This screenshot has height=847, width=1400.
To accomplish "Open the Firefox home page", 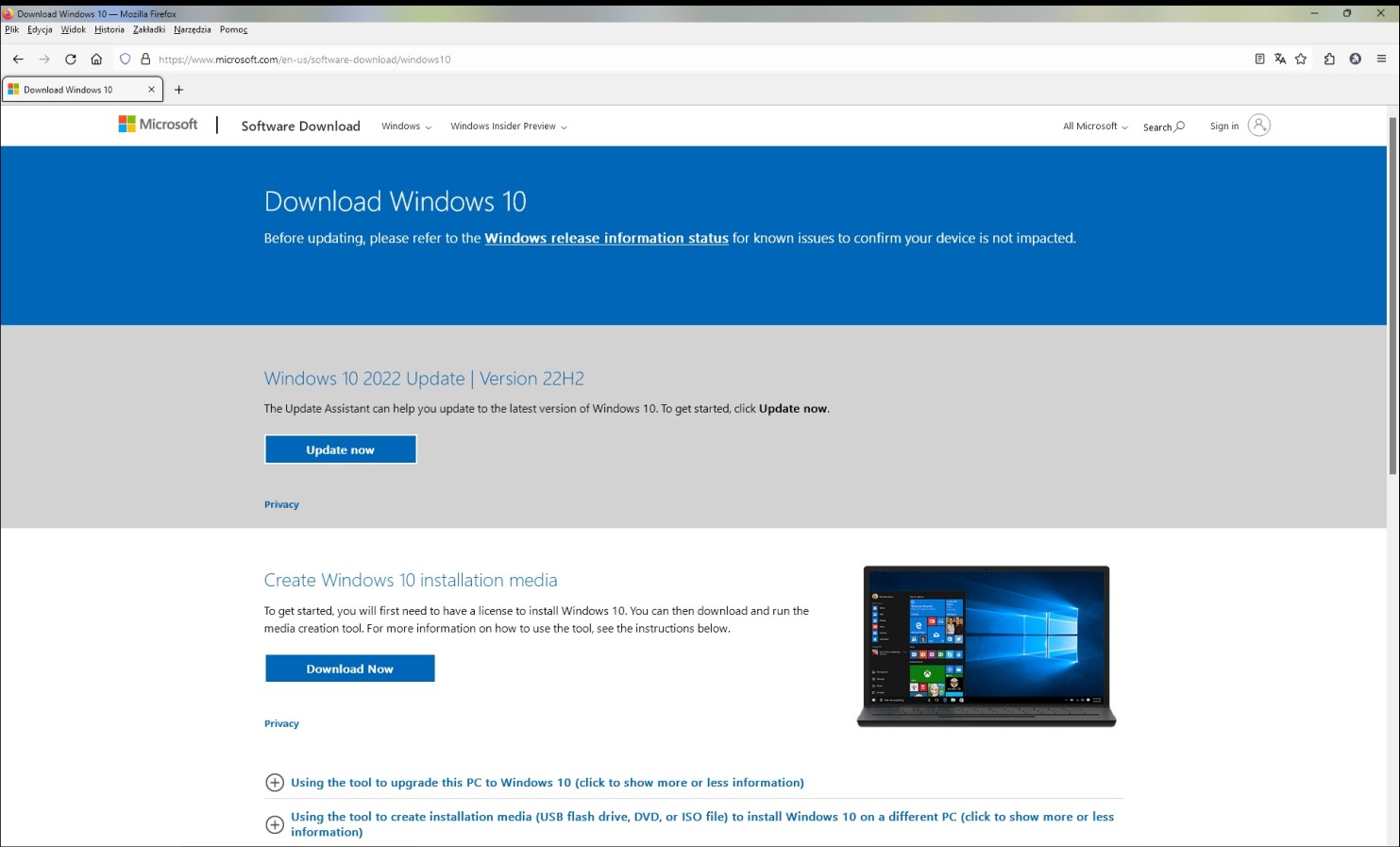I will tap(96, 59).
